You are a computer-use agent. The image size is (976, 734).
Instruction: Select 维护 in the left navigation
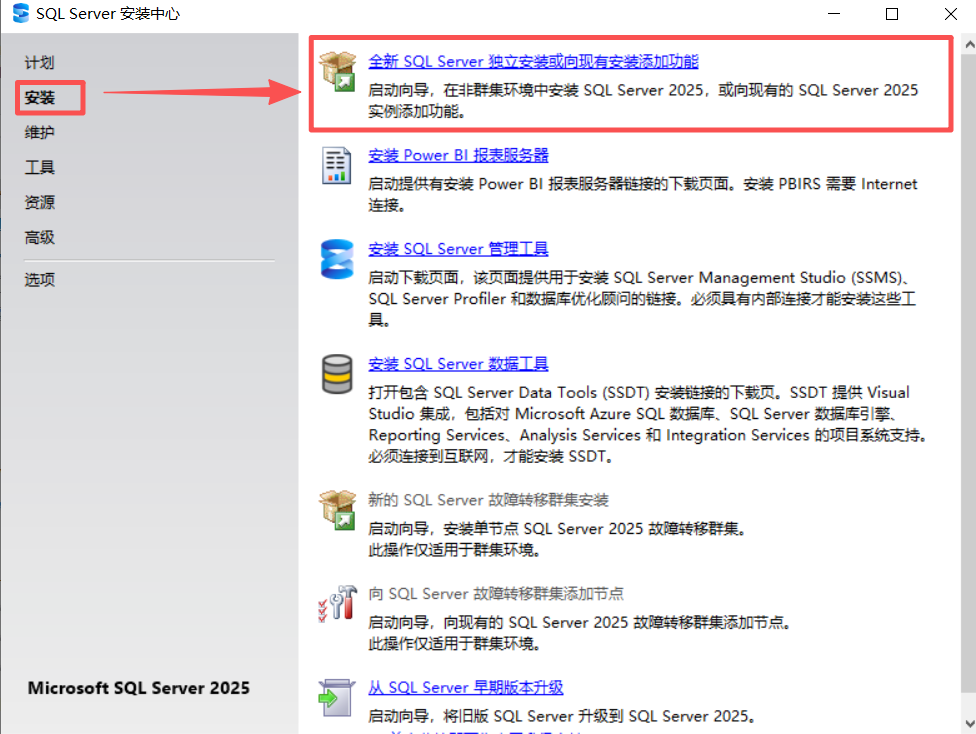pos(39,133)
